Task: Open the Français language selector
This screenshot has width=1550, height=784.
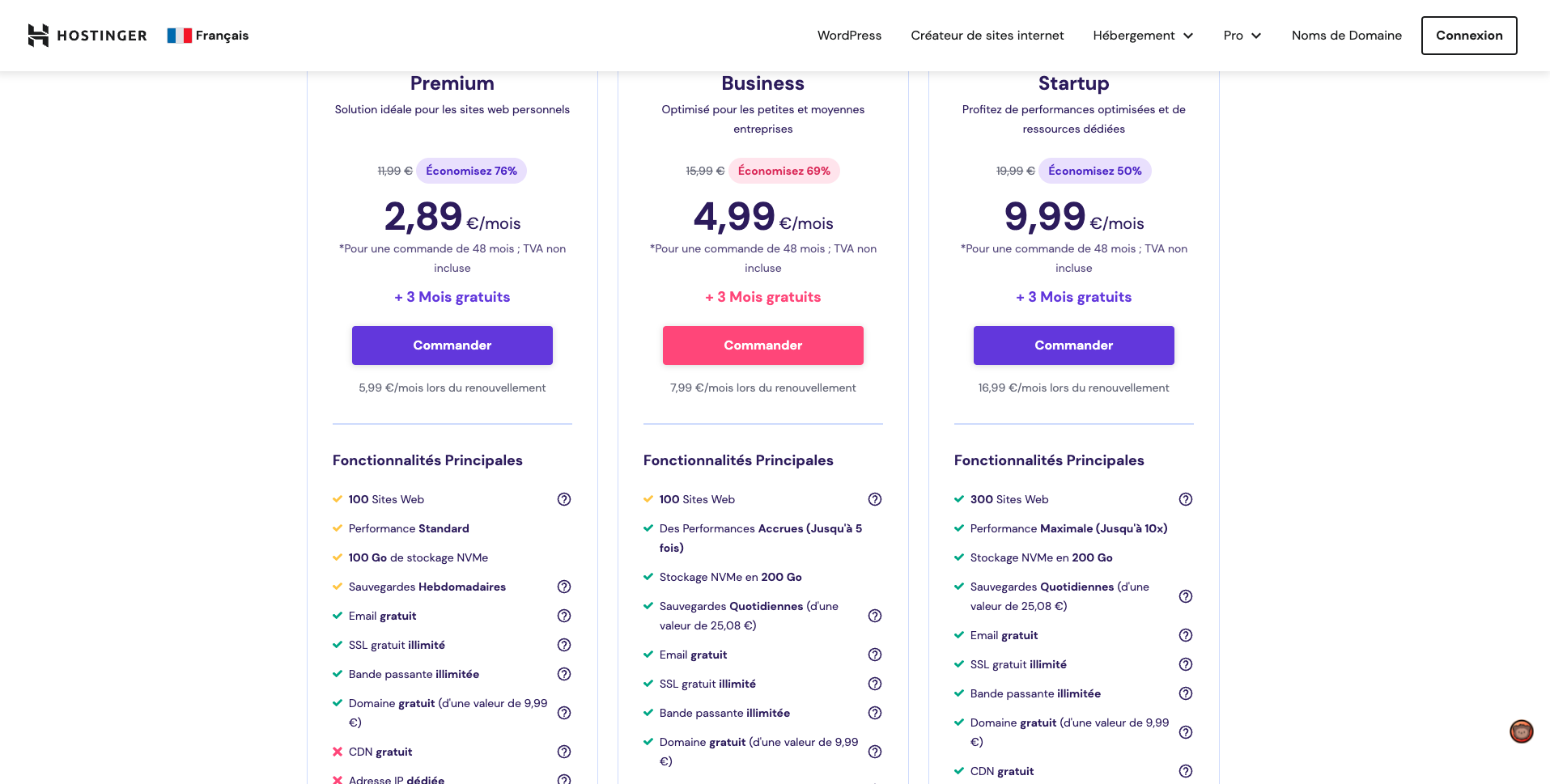Action: coord(221,36)
